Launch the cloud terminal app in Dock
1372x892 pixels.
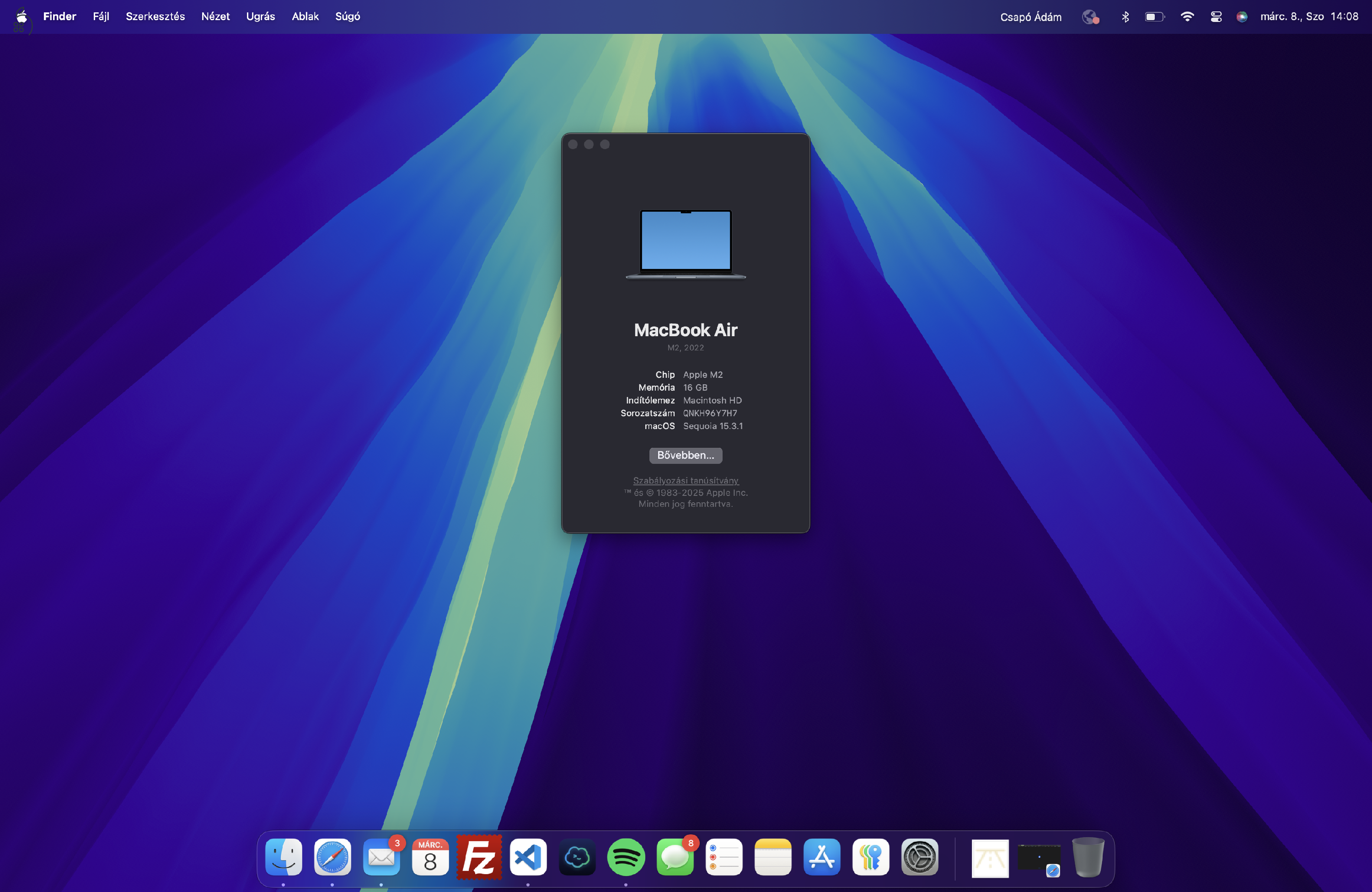577,857
